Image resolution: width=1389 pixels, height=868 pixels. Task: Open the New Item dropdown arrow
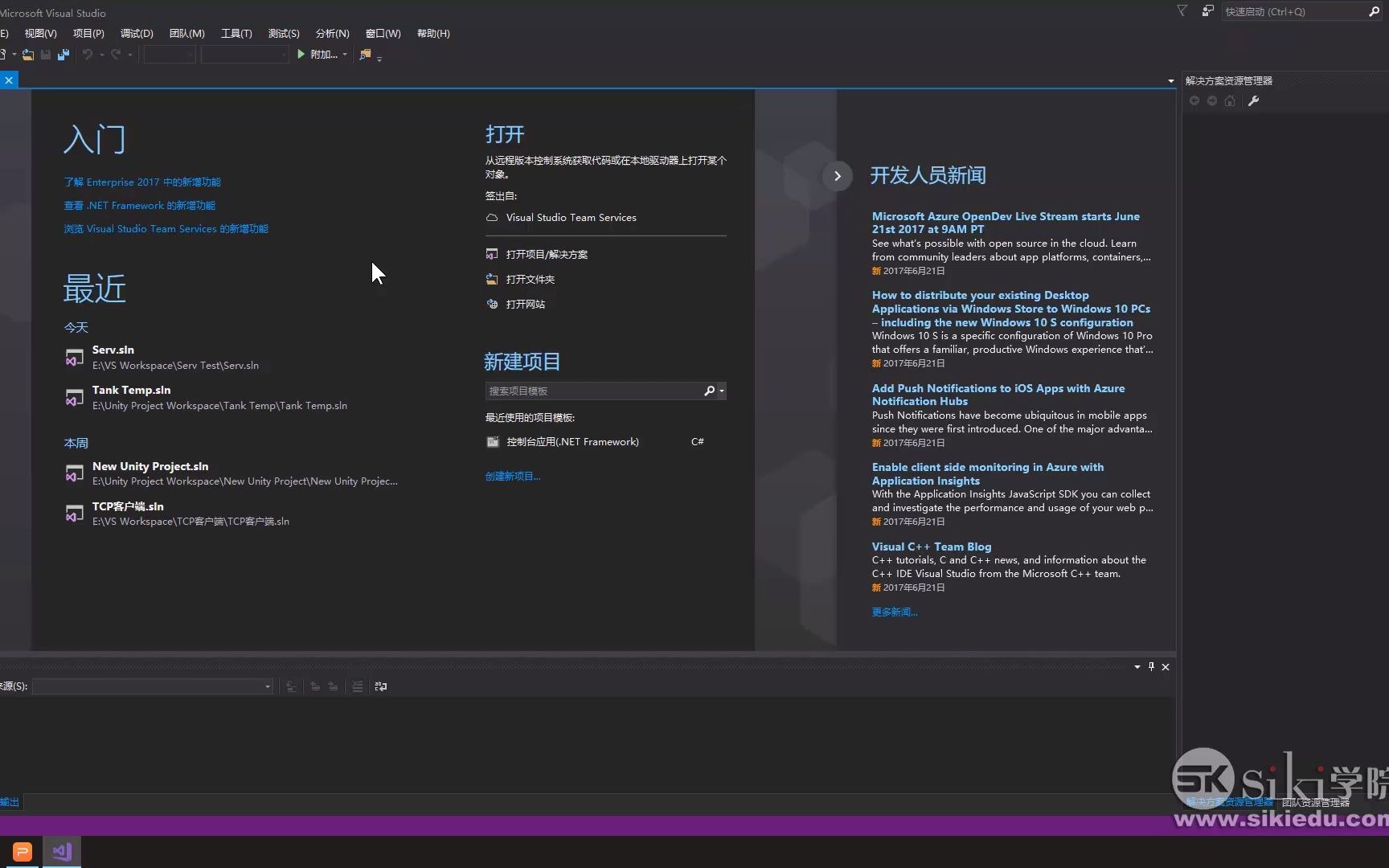pos(14,55)
